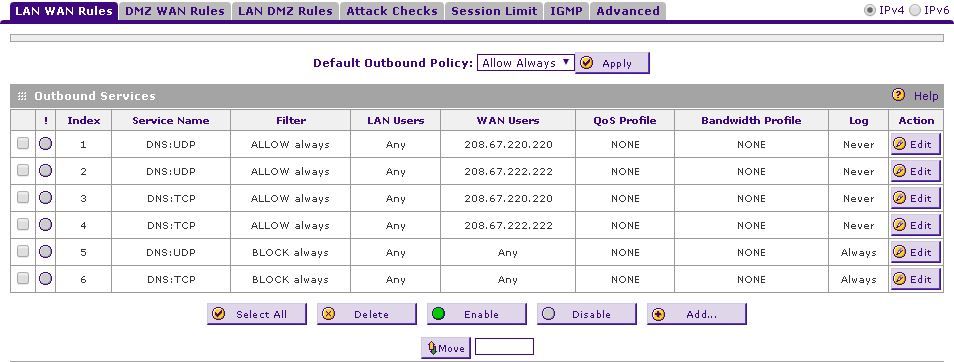The height and width of the screenshot is (362, 954).
Task: Open the Default Outbound Policy dropdown
Action: [526, 63]
